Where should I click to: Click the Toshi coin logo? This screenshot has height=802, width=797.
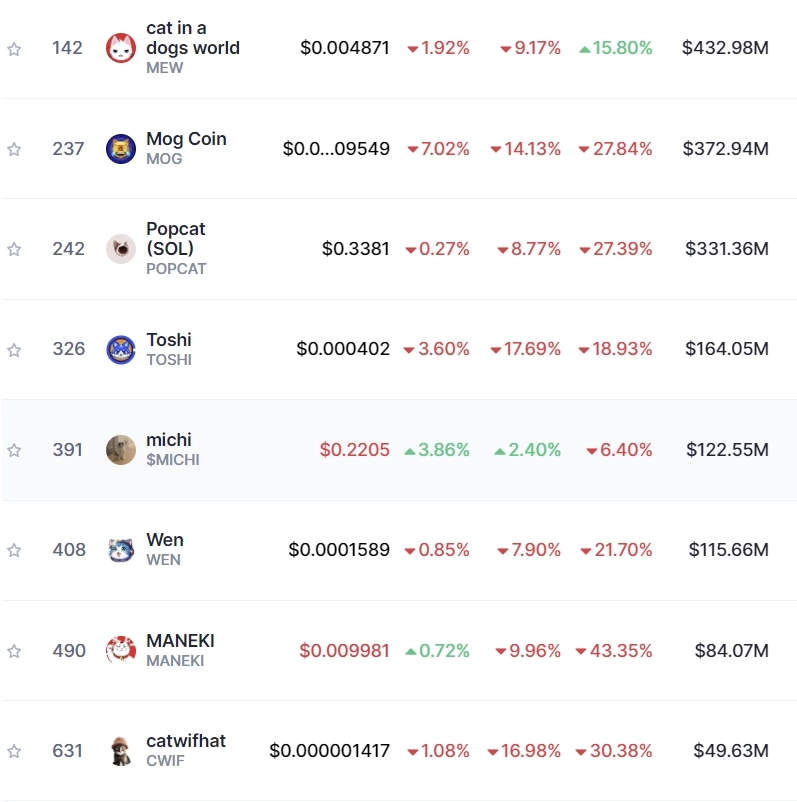(121, 350)
